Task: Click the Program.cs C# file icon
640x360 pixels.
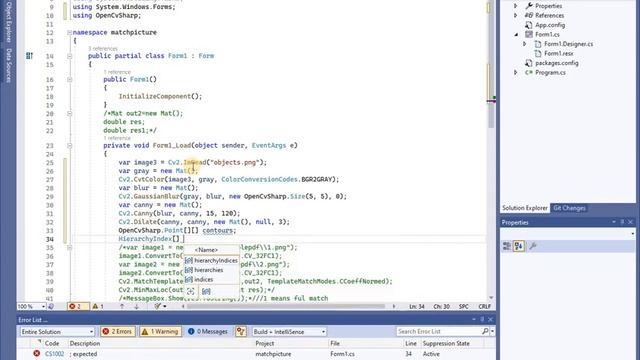Action: pyautogui.click(x=529, y=72)
